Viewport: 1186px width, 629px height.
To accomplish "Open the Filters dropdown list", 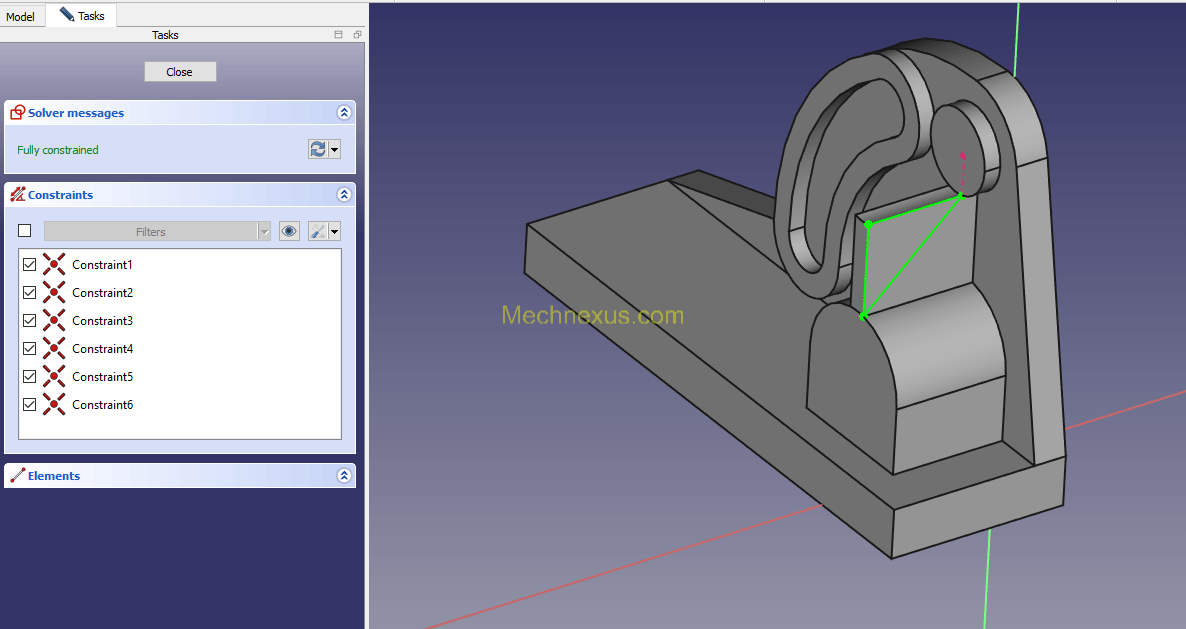I will tap(264, 232).
